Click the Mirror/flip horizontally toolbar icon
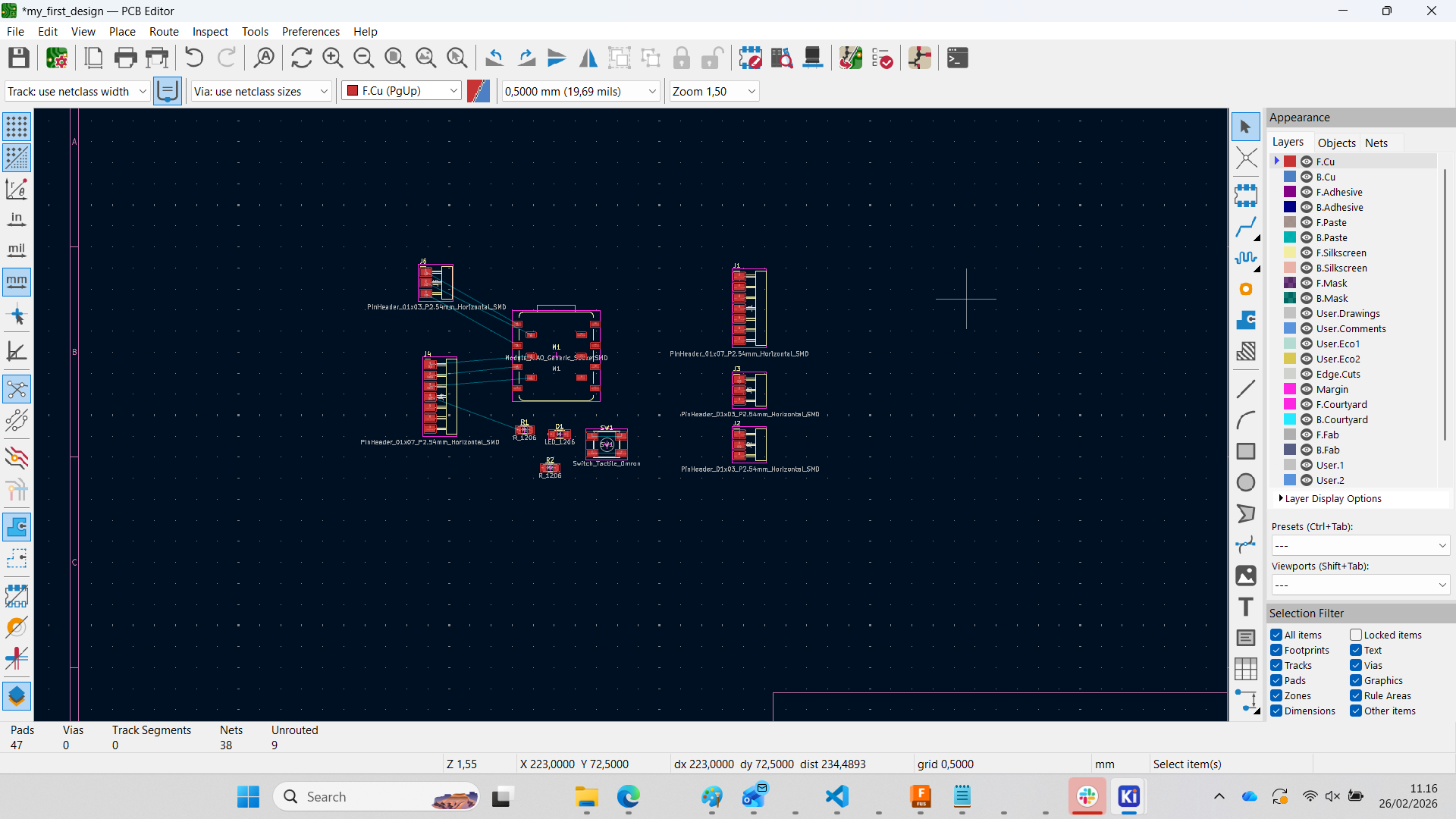Screen dimensions: 1456x819 click(588, 58)
